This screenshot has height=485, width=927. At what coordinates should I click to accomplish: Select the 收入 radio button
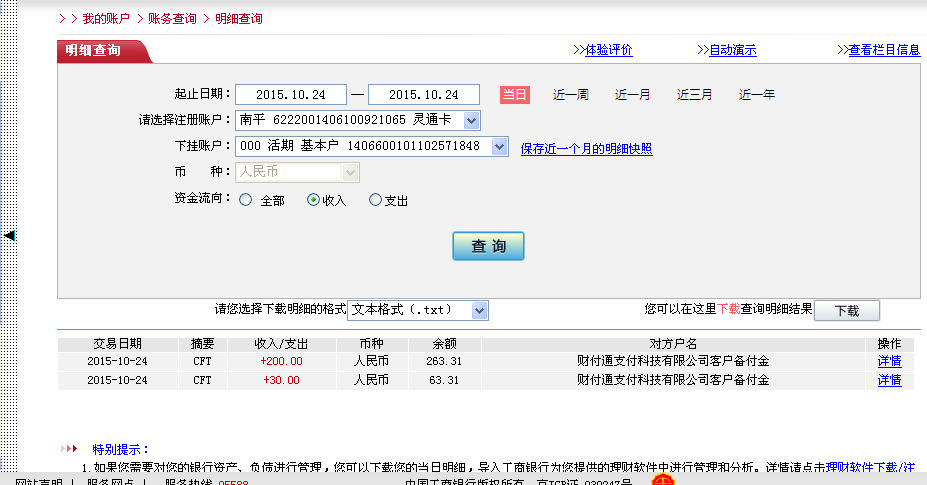pos(313,200)
